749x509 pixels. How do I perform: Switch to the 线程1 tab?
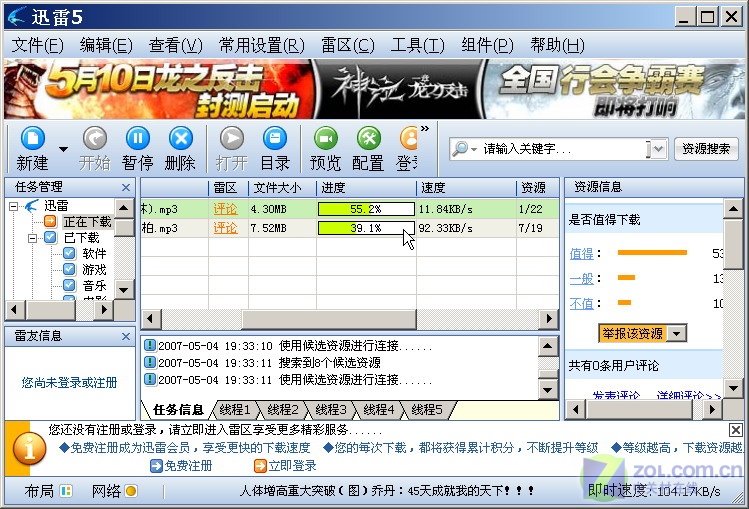click(234, 410)
